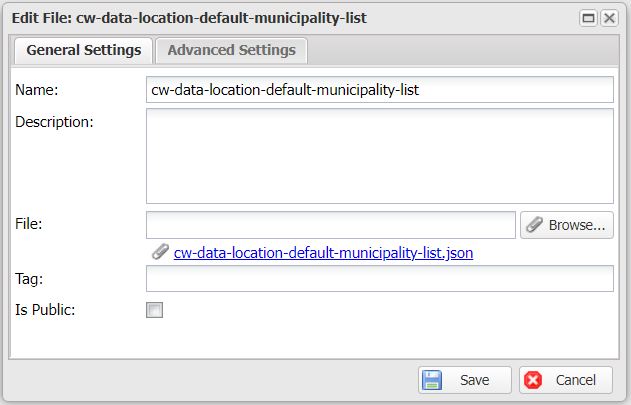This screenshot has height=405, width=631.
Task: Click the File path input box
Action: coord(330,225)
